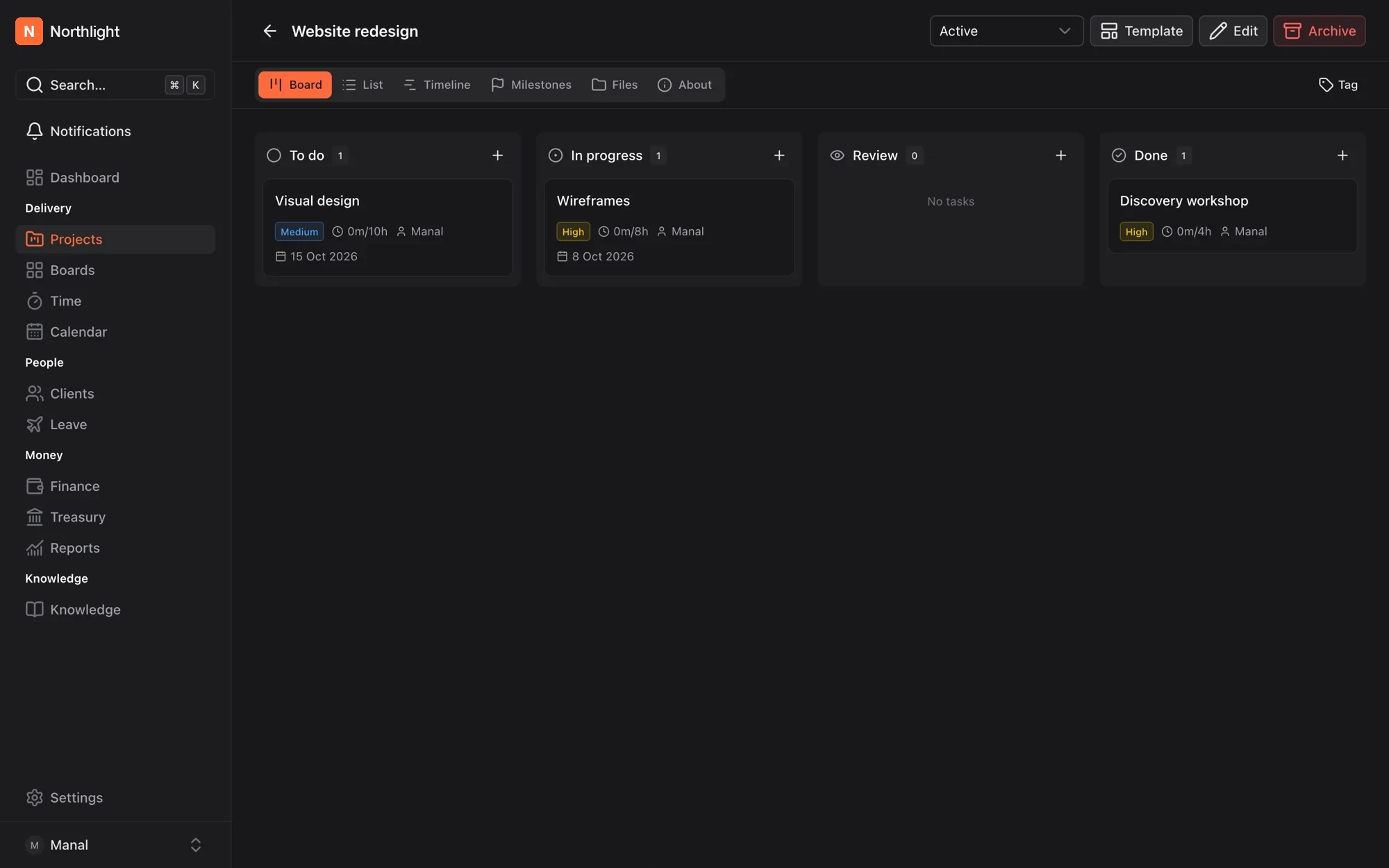Open Reports section

[x=115, y=548]
